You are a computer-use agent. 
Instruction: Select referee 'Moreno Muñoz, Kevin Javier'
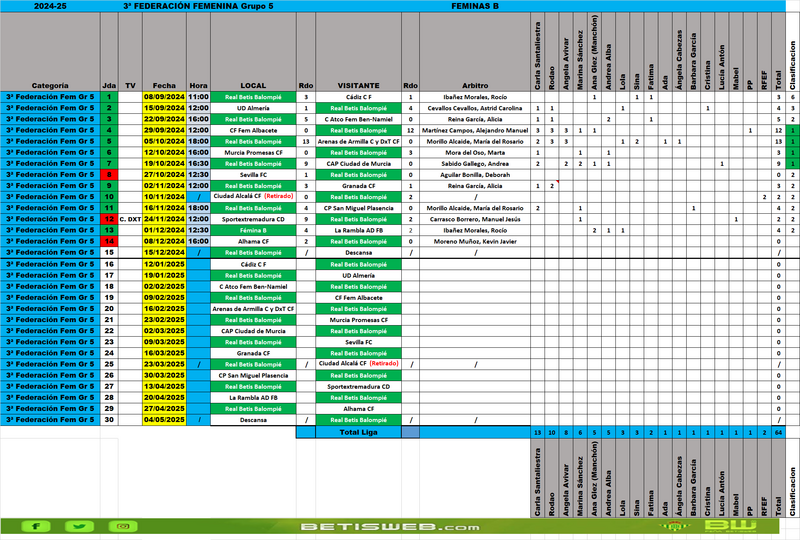475,241
